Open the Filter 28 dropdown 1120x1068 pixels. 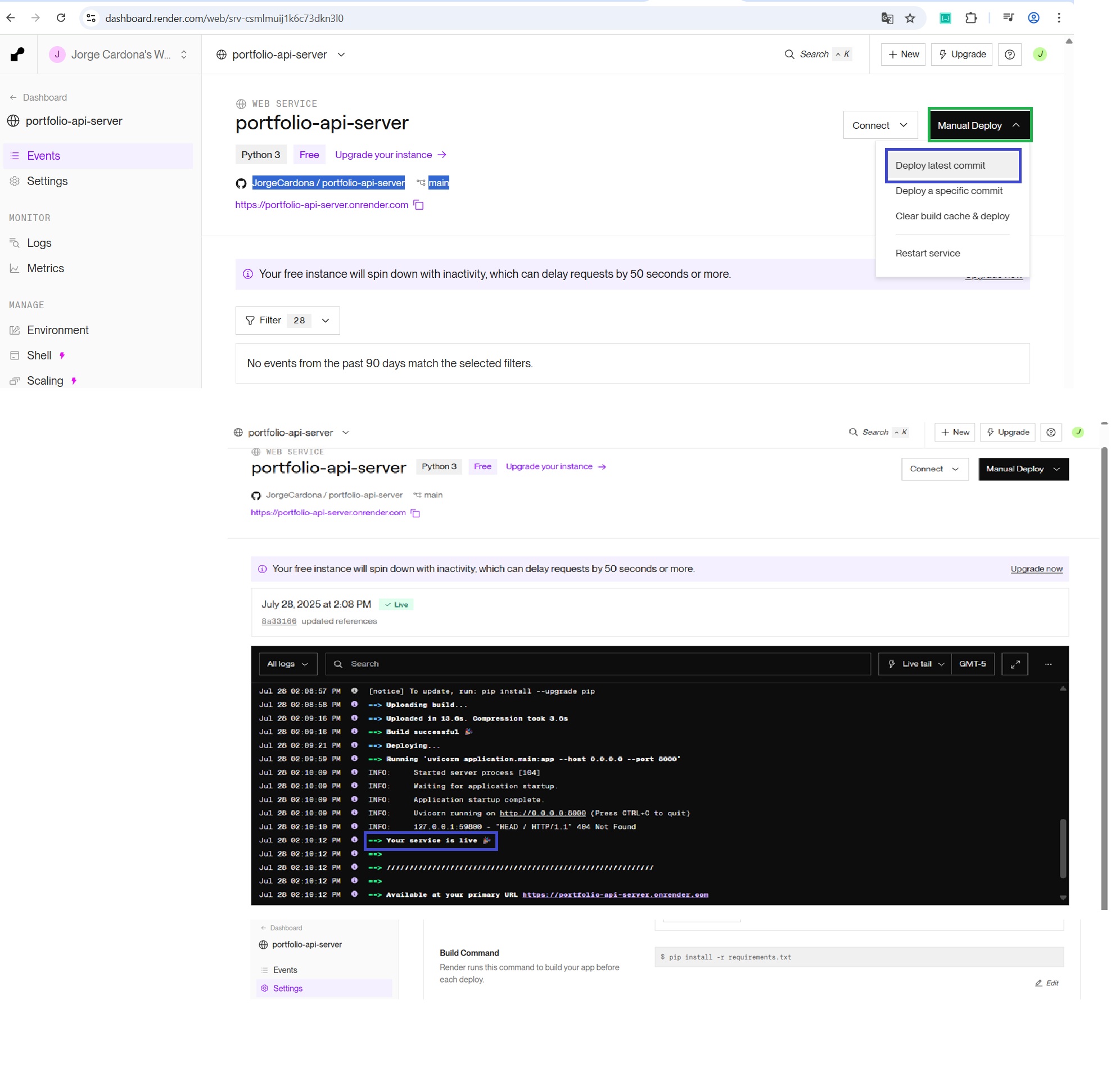click(287, 321)
